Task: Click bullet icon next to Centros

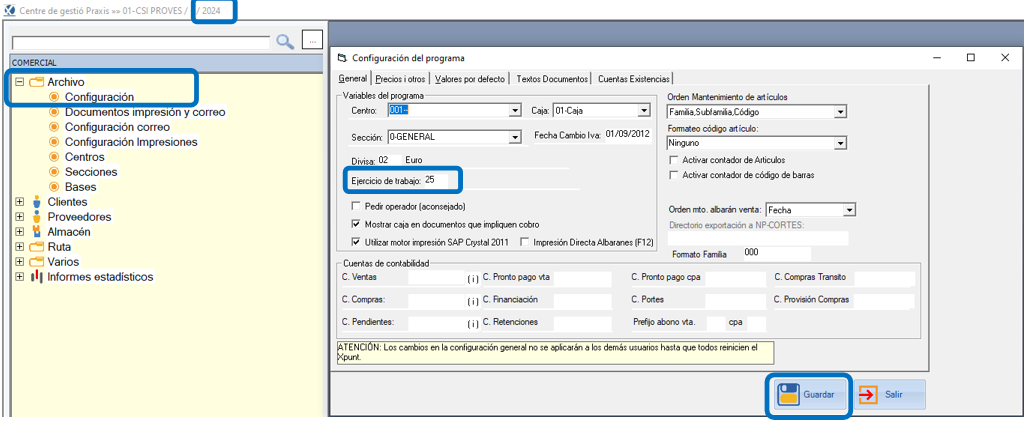Action: (x=55, y=157)
